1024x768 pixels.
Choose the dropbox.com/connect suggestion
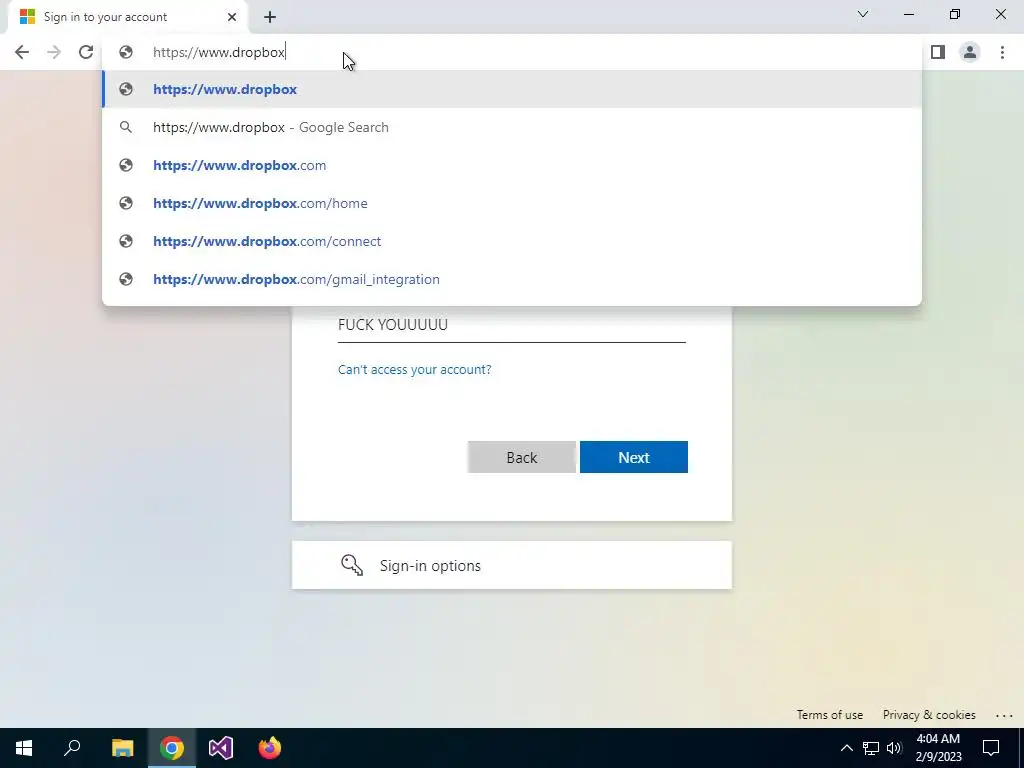coord(512,241)
